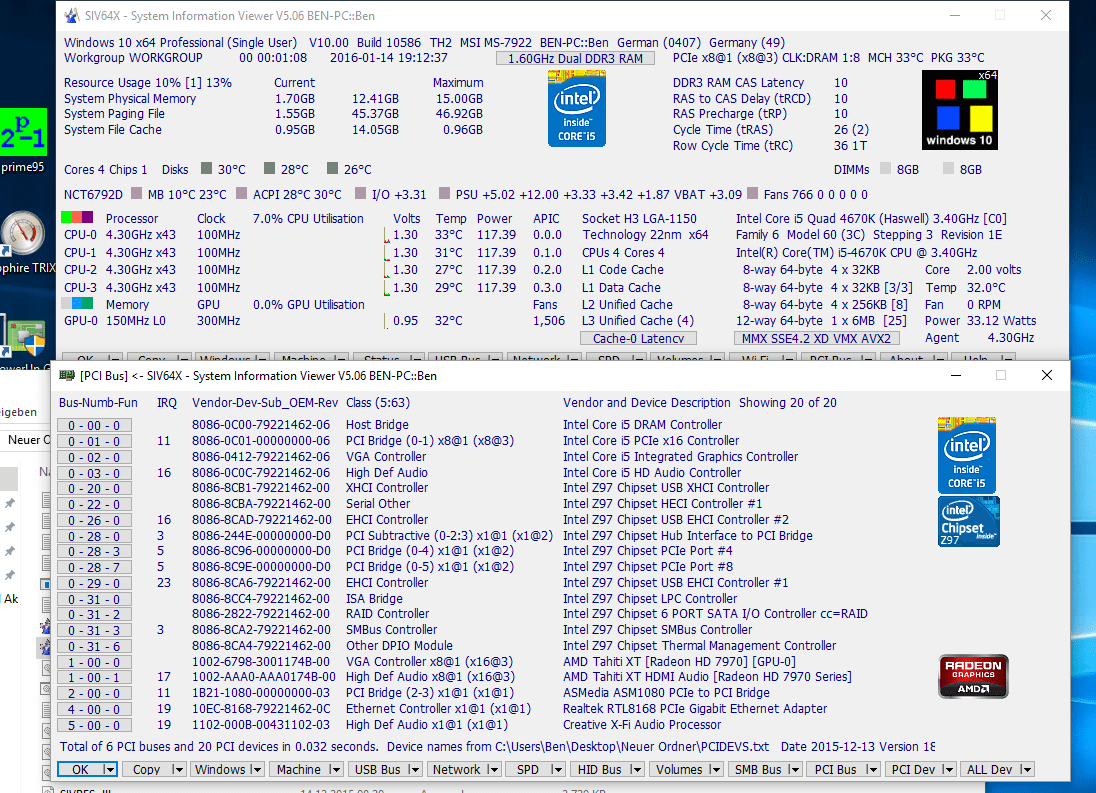Click the Cache-0 Latency button
This screenshot has width=1096, height=793.
[x=638, y=338]
